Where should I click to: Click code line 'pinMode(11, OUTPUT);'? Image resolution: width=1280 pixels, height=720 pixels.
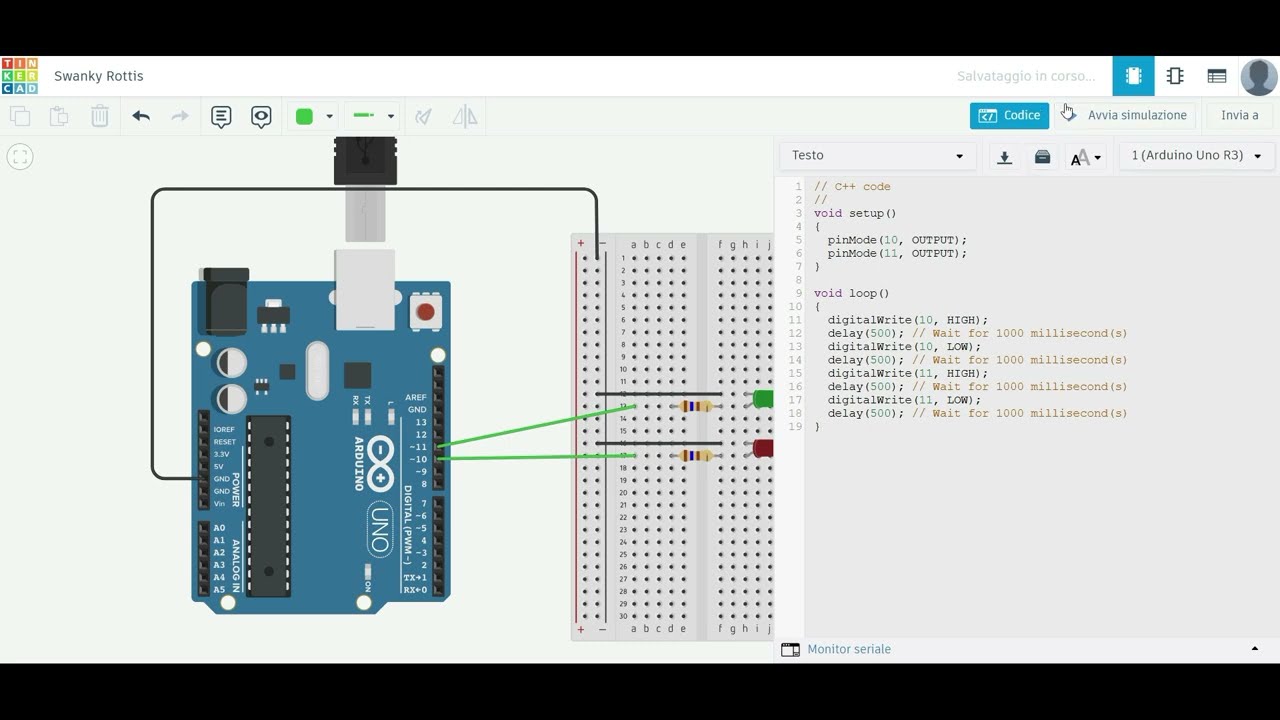pyautogui.click(x=897, y=253)
